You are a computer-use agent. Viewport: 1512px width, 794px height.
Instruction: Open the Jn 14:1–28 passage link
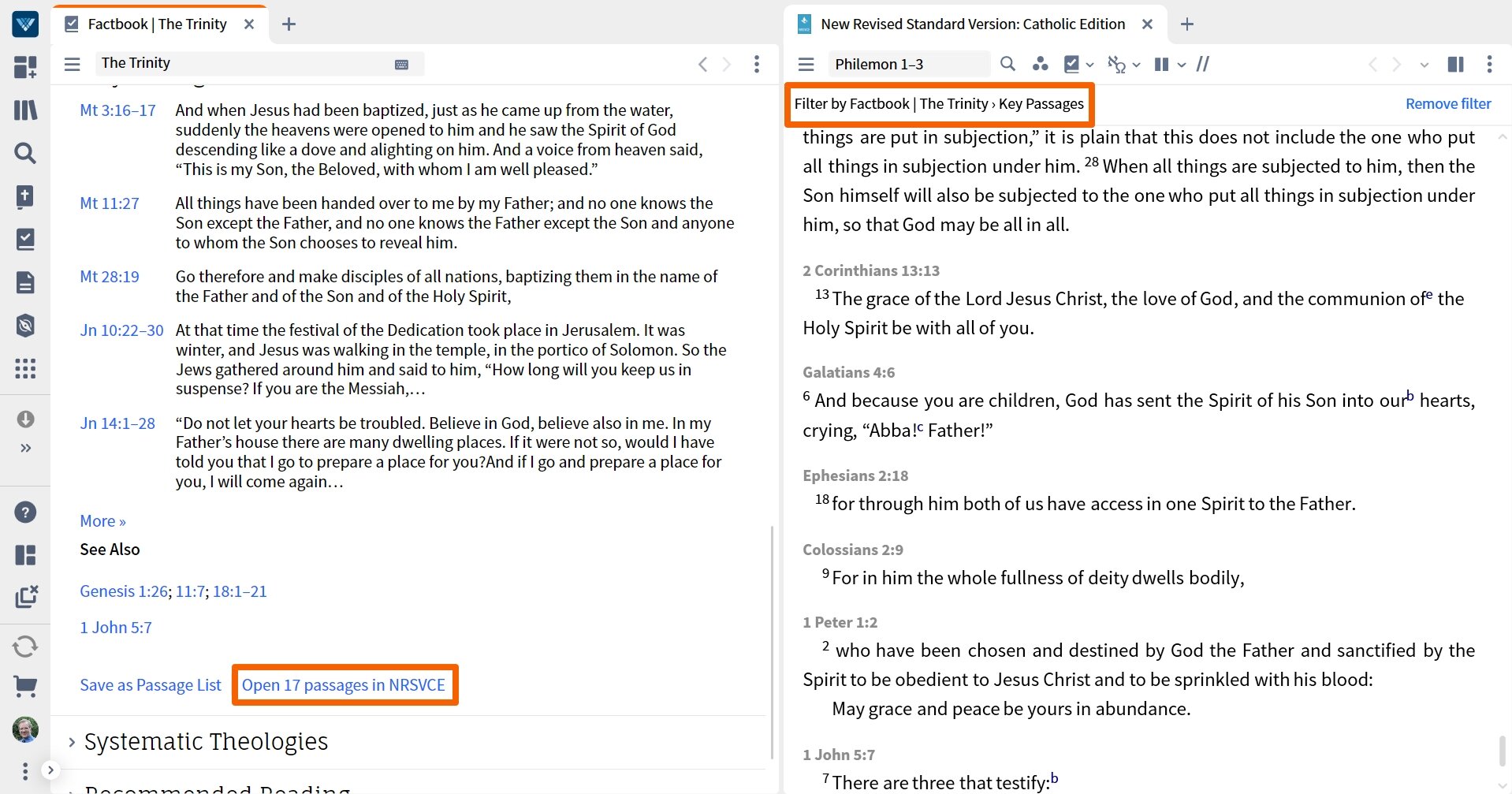click(117, 423)
